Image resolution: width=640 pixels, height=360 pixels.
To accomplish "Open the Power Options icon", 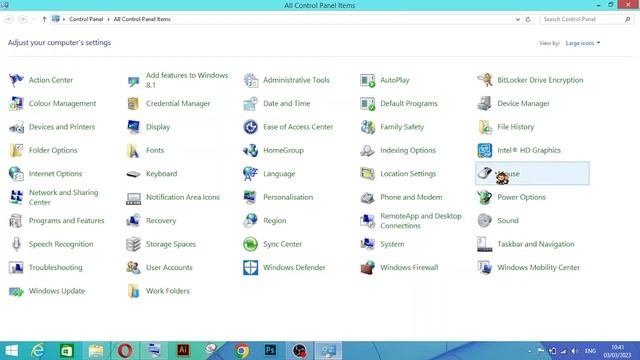I will 484,197.
